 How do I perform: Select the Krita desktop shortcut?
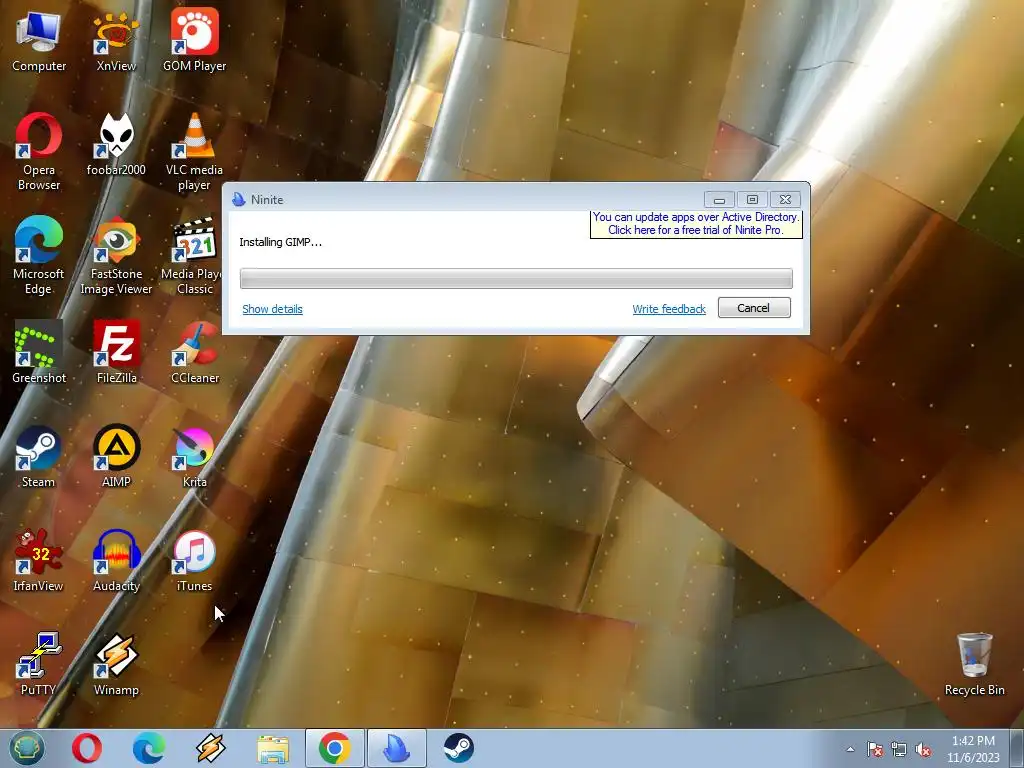(x=195, y=457)
